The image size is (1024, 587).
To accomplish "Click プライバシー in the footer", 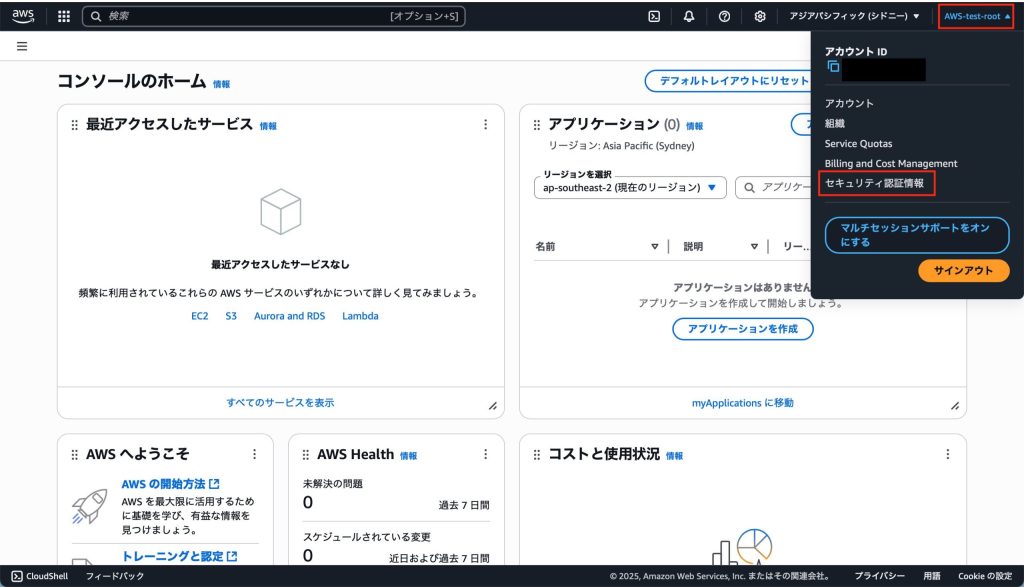I will point(880,576).
